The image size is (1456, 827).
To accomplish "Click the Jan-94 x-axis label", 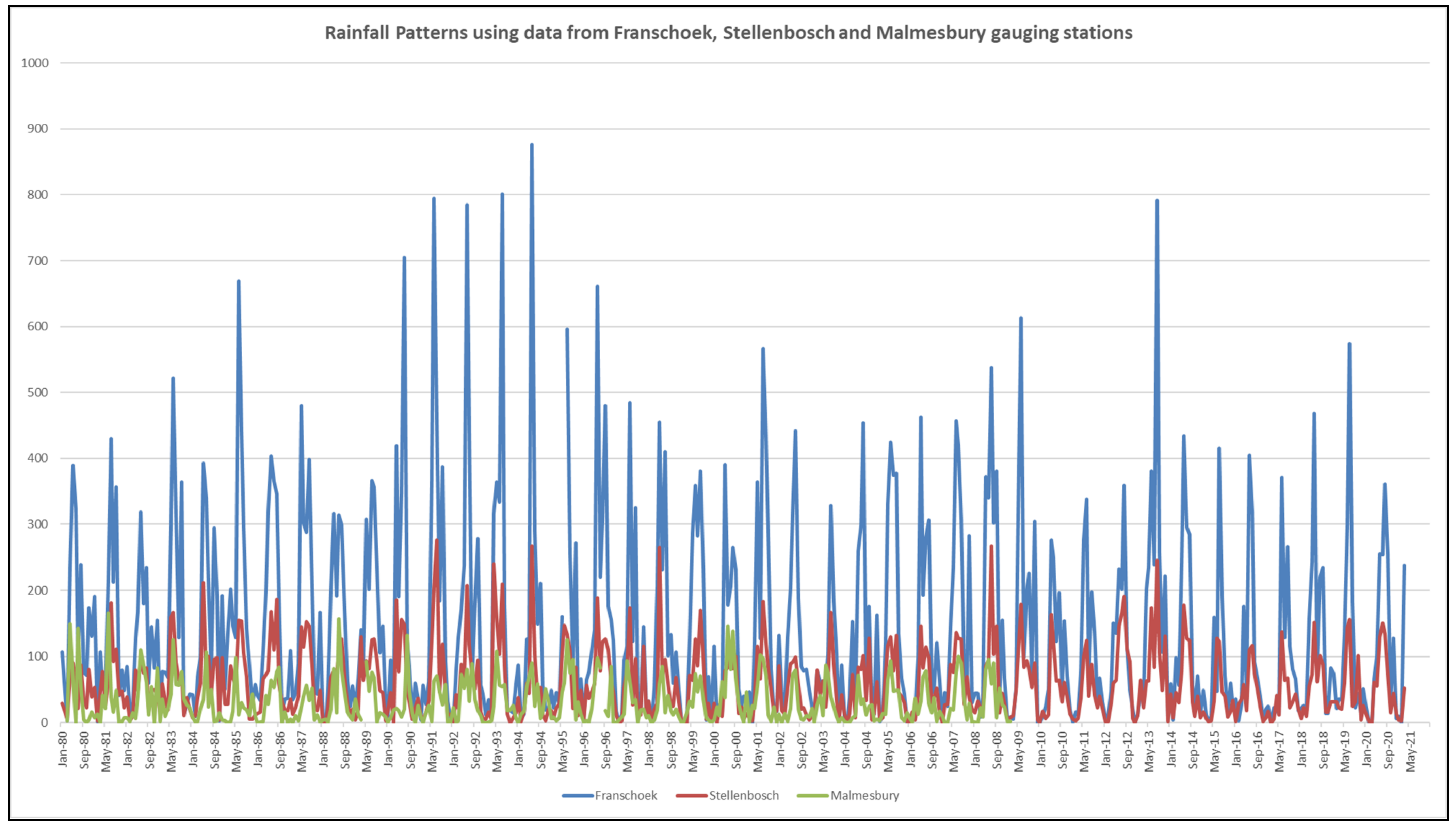I will (x=519, y=749).
